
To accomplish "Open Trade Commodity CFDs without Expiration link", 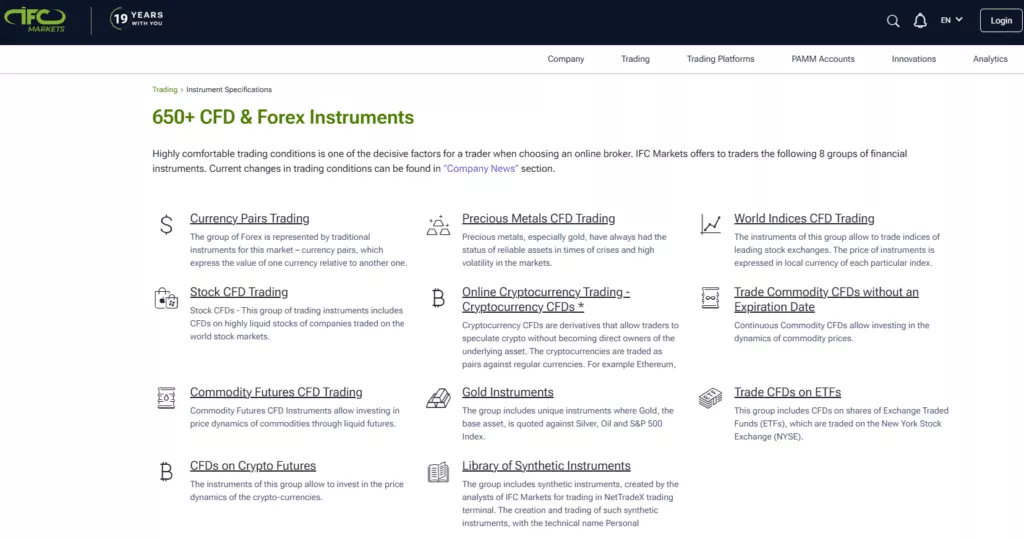I will click(x=826, y=299).
